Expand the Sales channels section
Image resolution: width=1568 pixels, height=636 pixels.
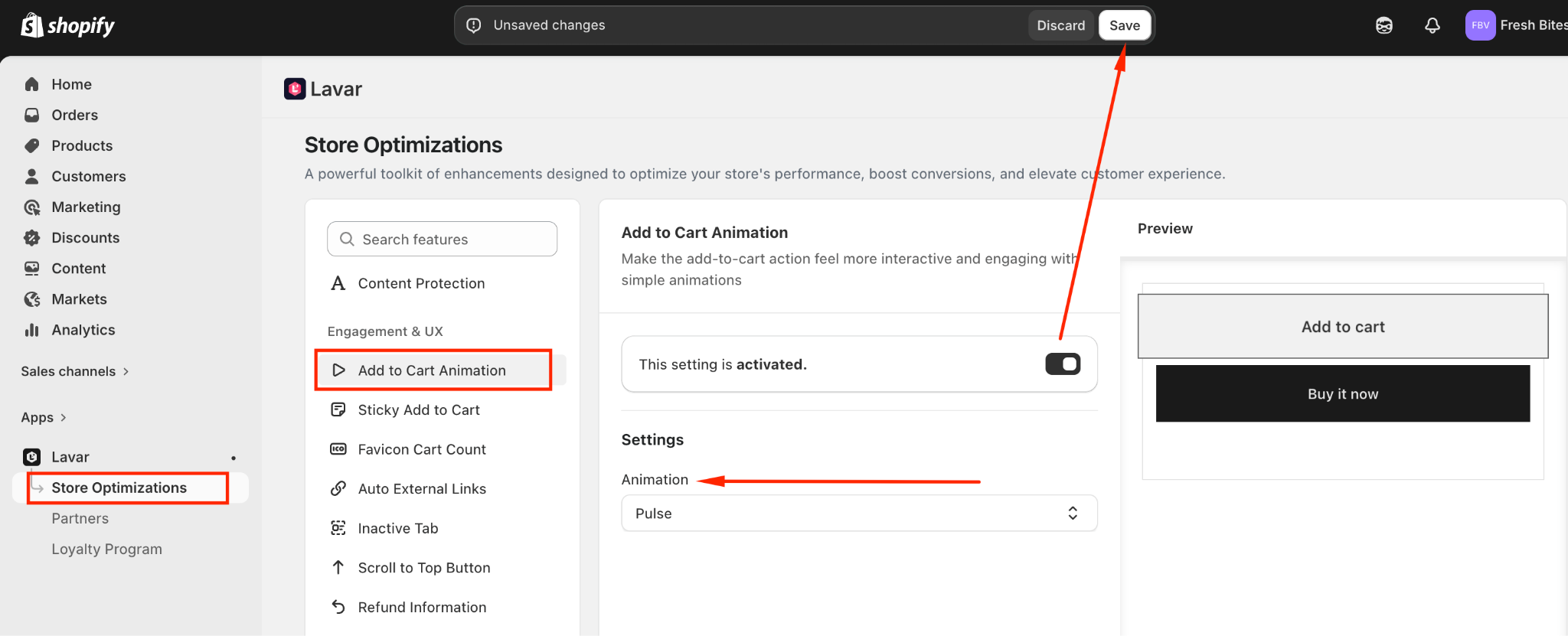tap(74, 371)
